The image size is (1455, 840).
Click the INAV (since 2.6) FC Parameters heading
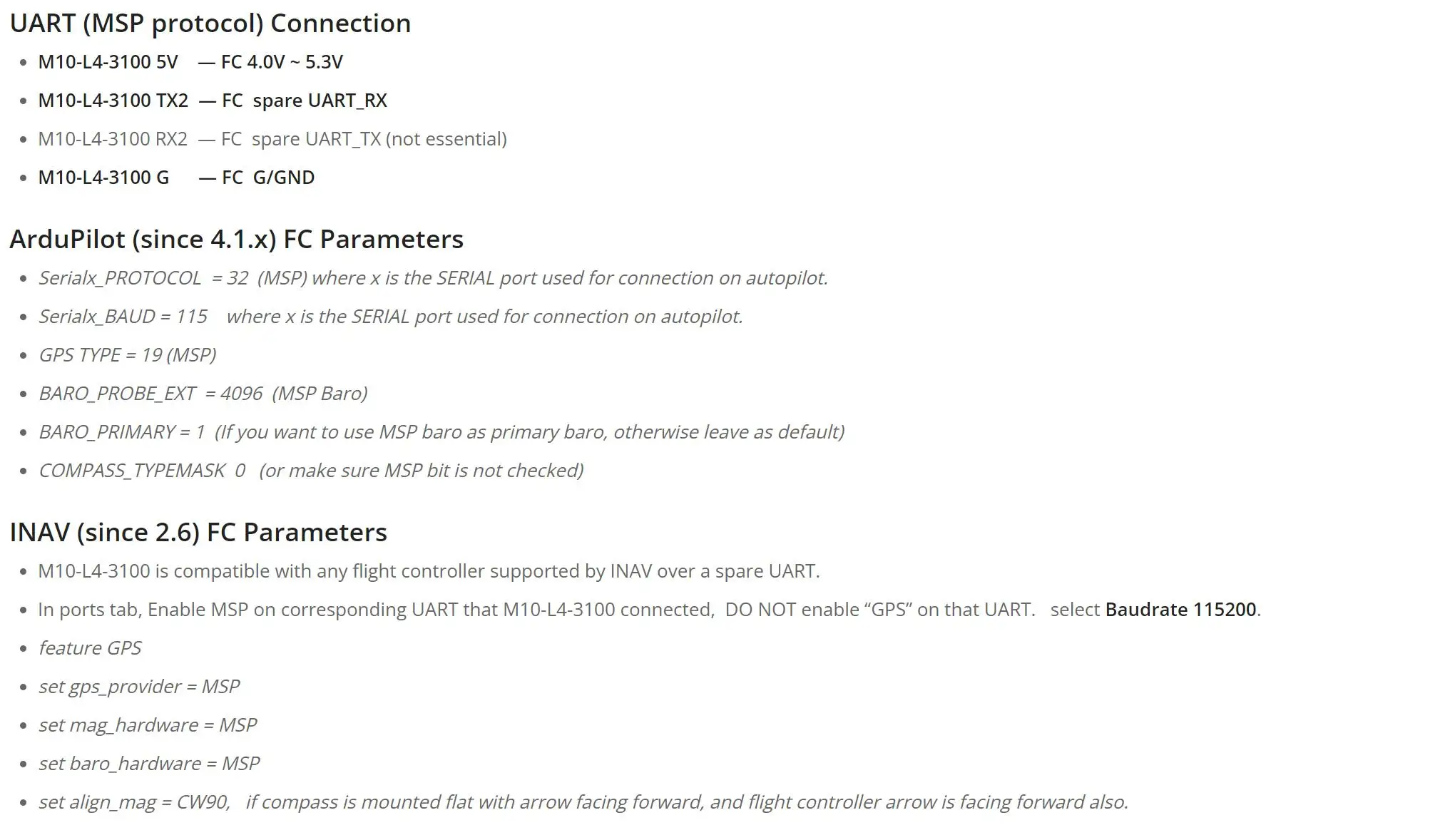point(198,533)
